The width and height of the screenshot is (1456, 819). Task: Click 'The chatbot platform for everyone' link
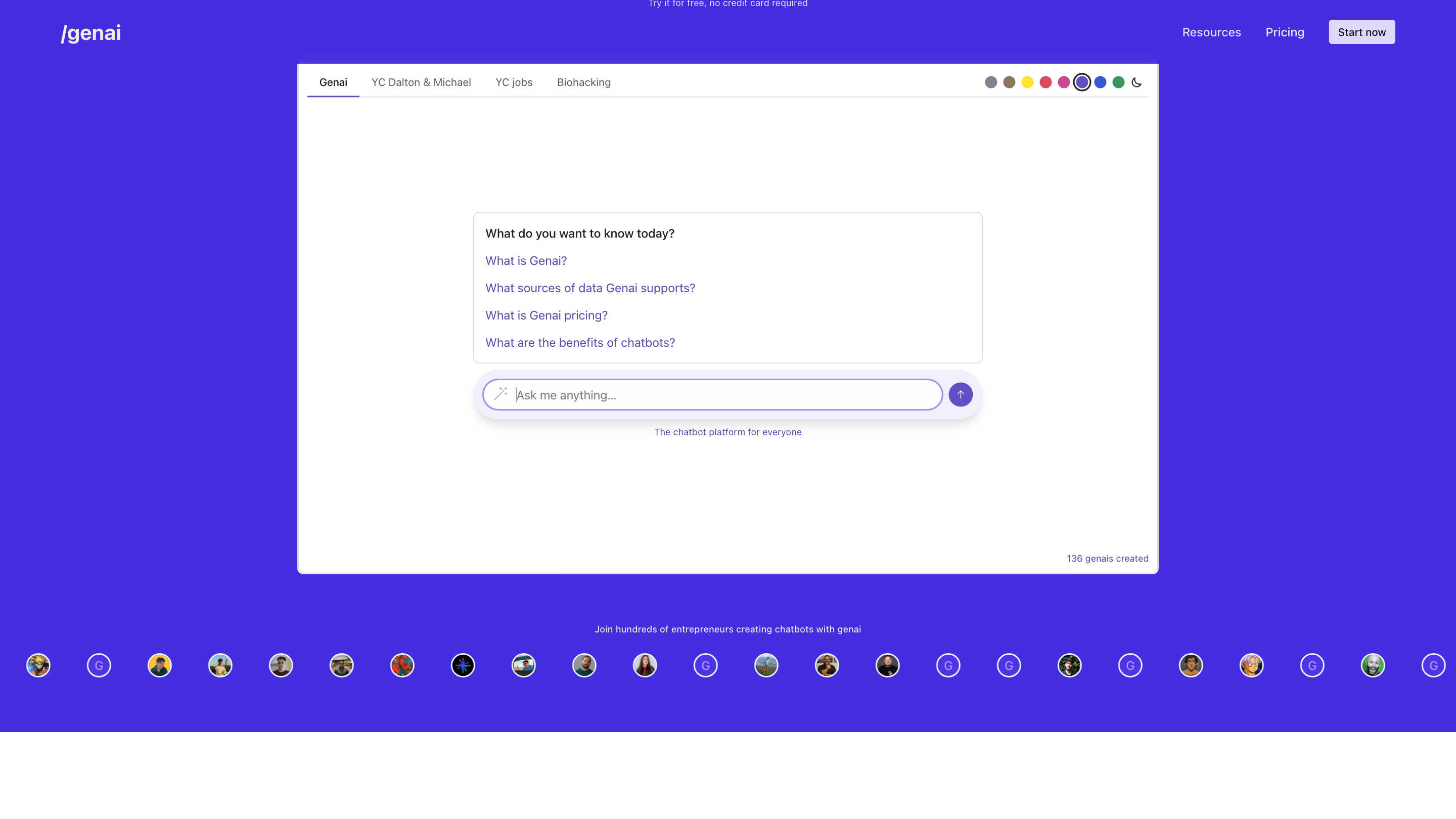[727, 432]
